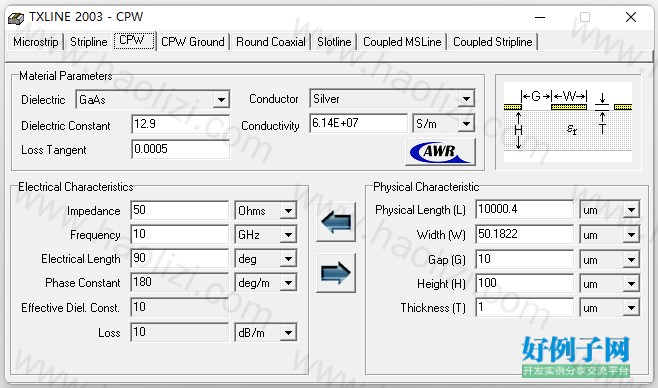Click the left arrow synthesize button
Screen dimensions: 658x388
336,222
